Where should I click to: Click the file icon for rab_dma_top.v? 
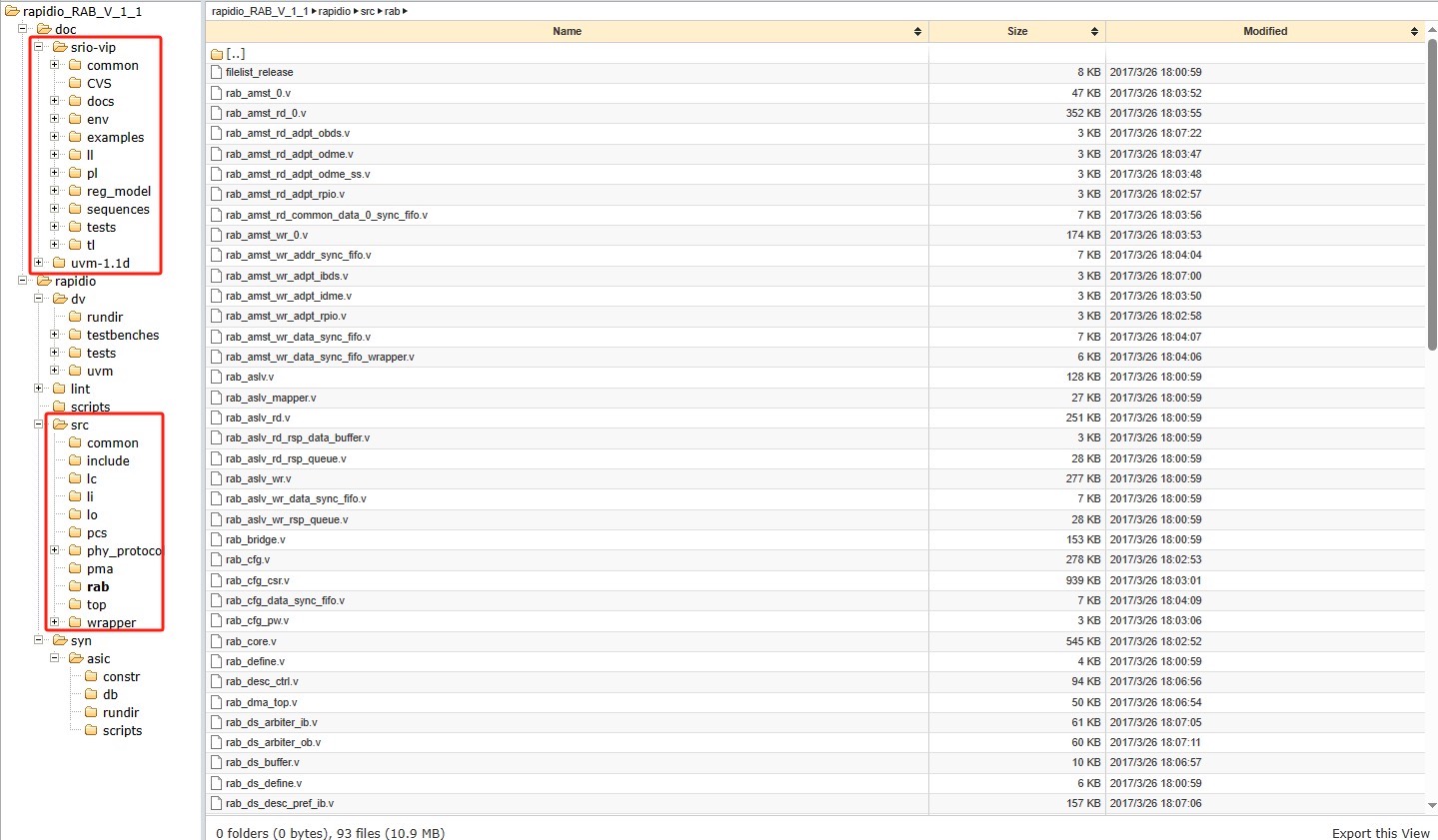(x=217, y=702)
